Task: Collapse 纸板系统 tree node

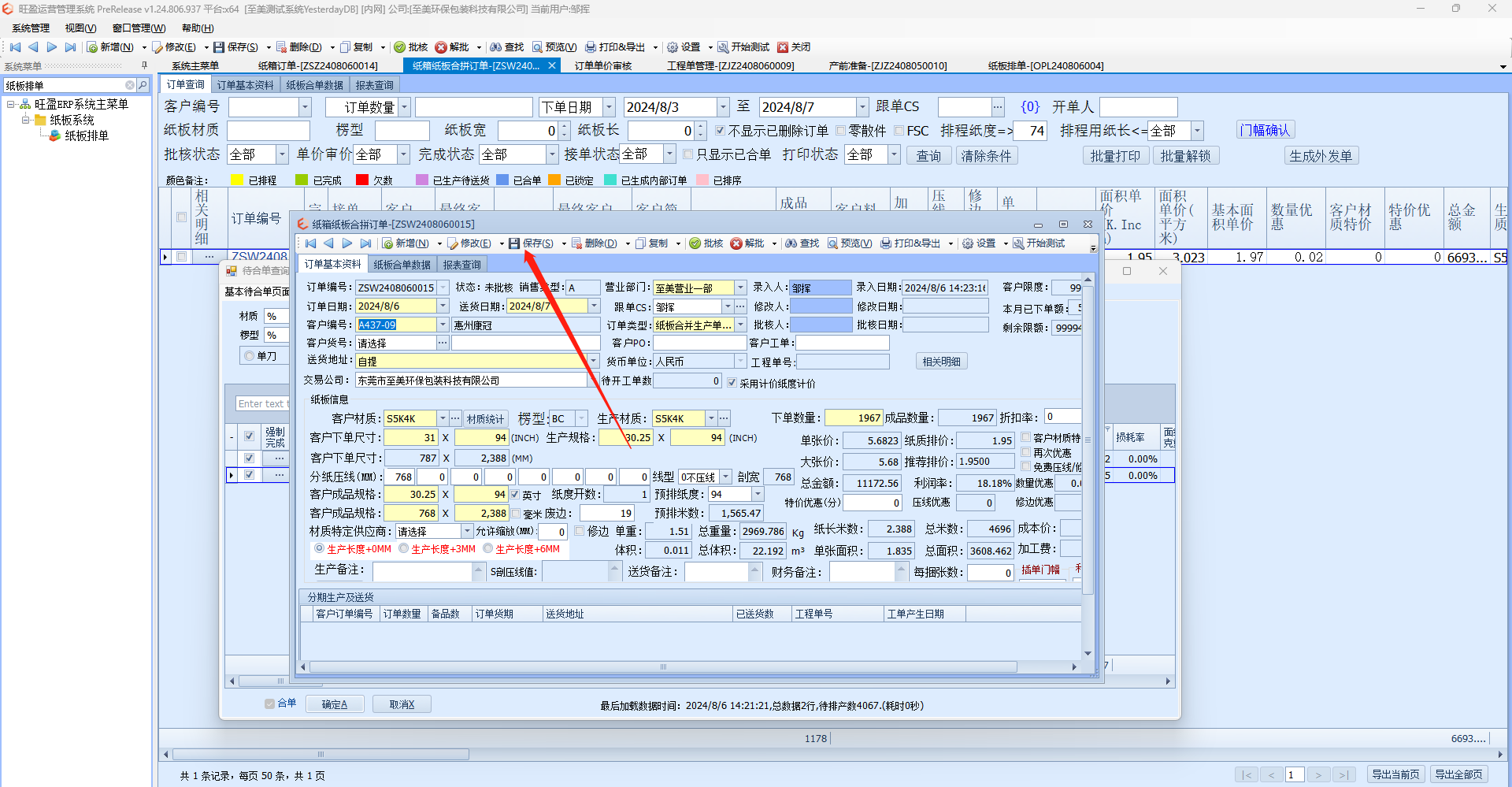Action: click(26, 120)
